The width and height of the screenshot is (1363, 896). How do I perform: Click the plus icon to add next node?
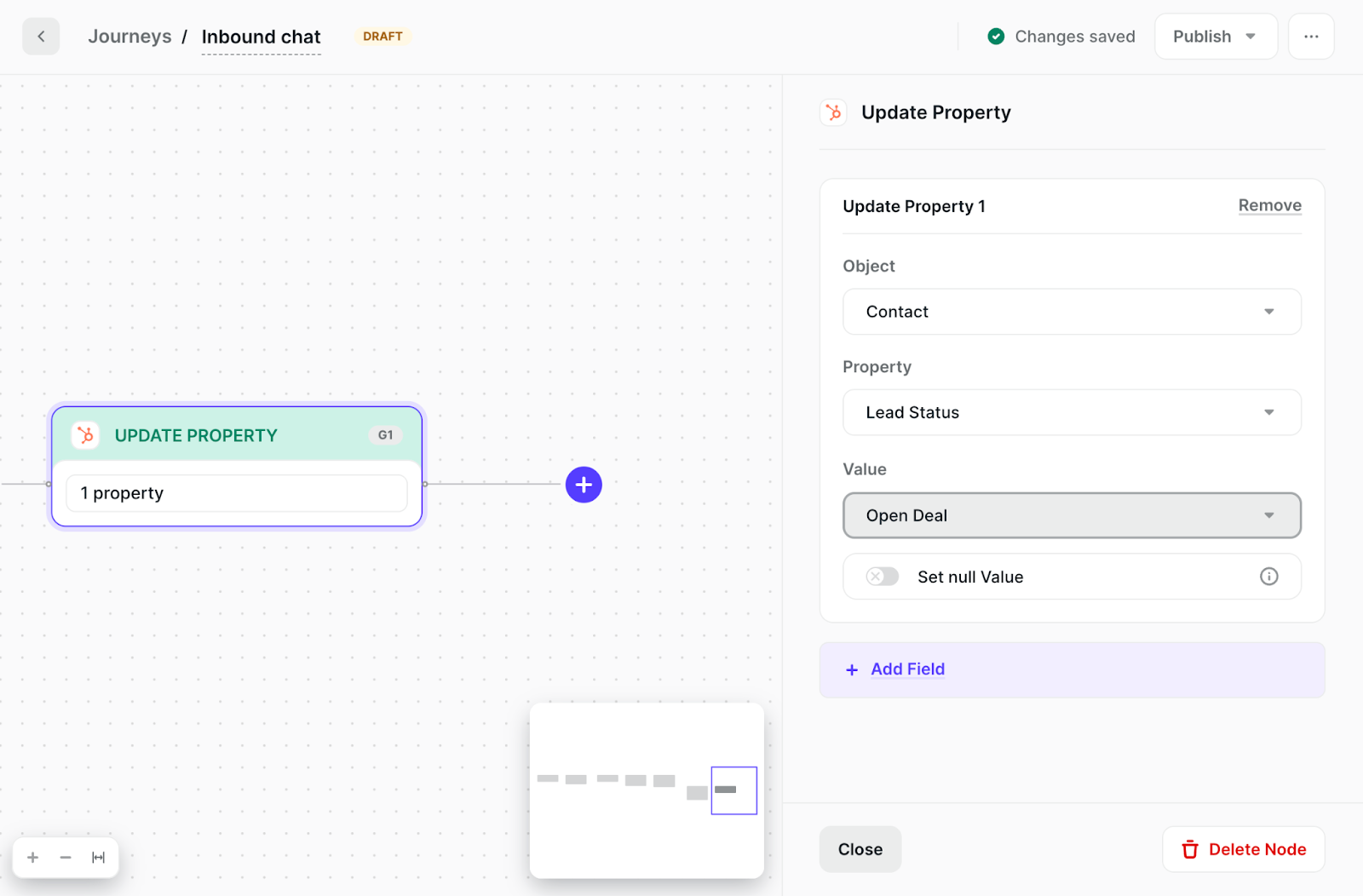[584, 485]
